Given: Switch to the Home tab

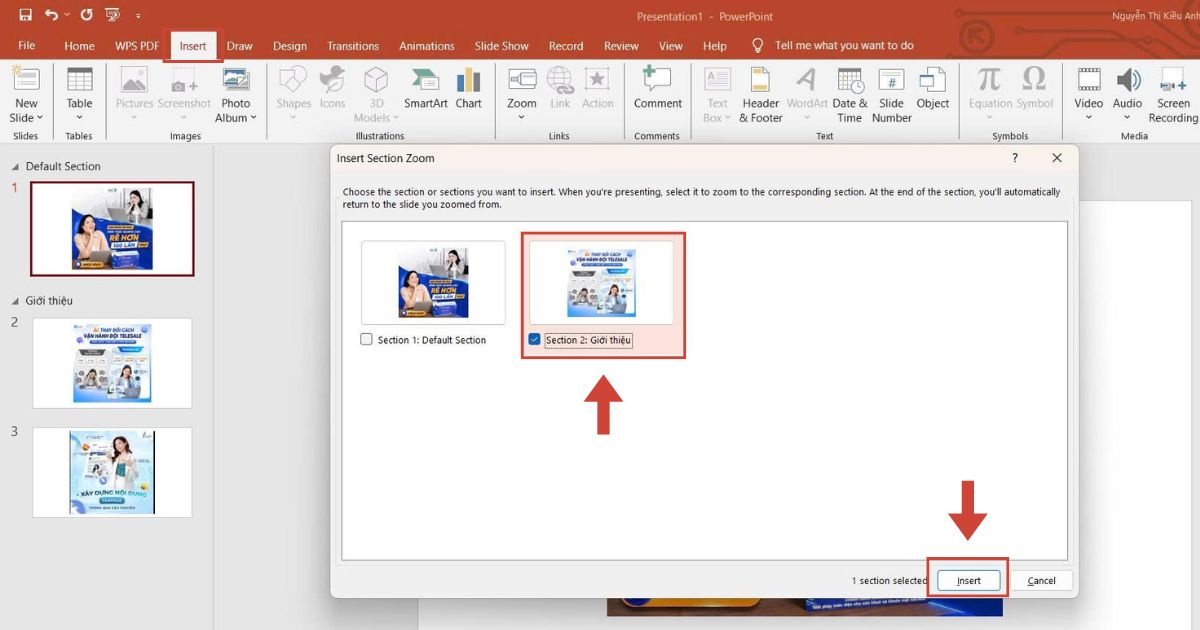Looking at the screenshot, I should pos(79,46).
